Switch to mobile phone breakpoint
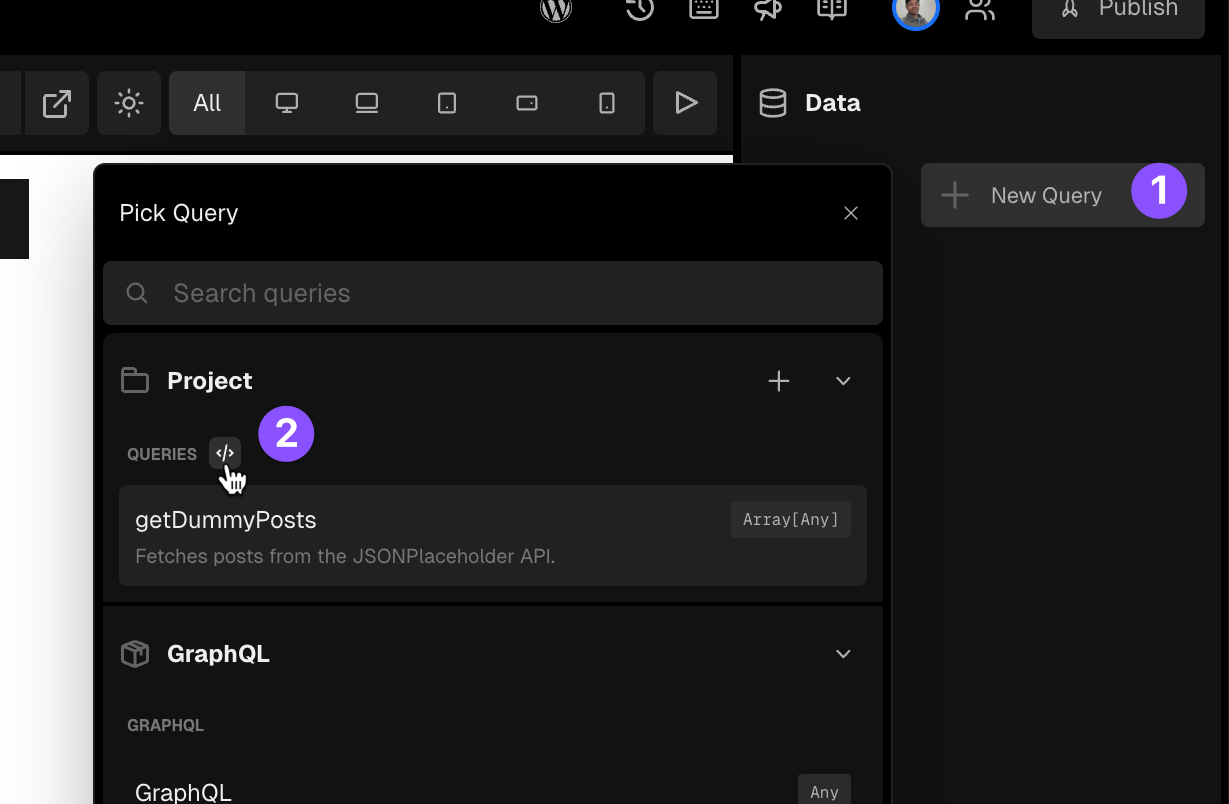Viewport: 1229px width, 804px height. (x=607, y=103)
